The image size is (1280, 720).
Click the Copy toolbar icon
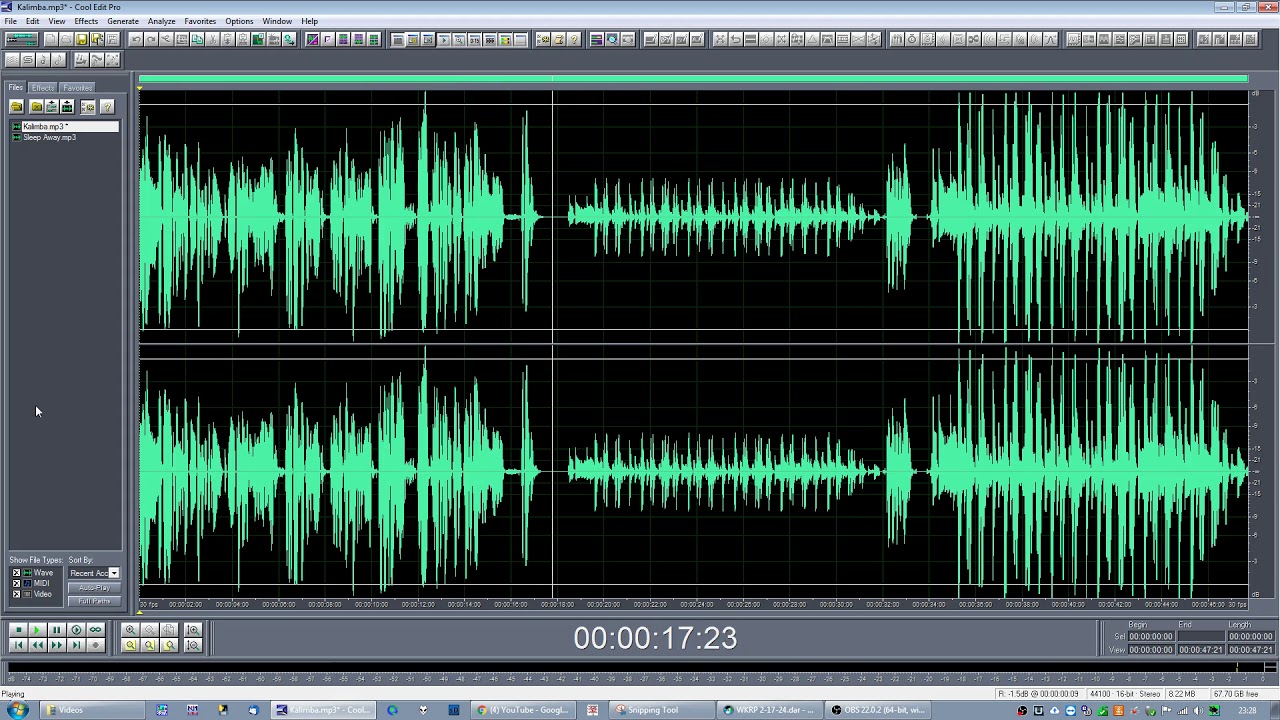point(197,39)
